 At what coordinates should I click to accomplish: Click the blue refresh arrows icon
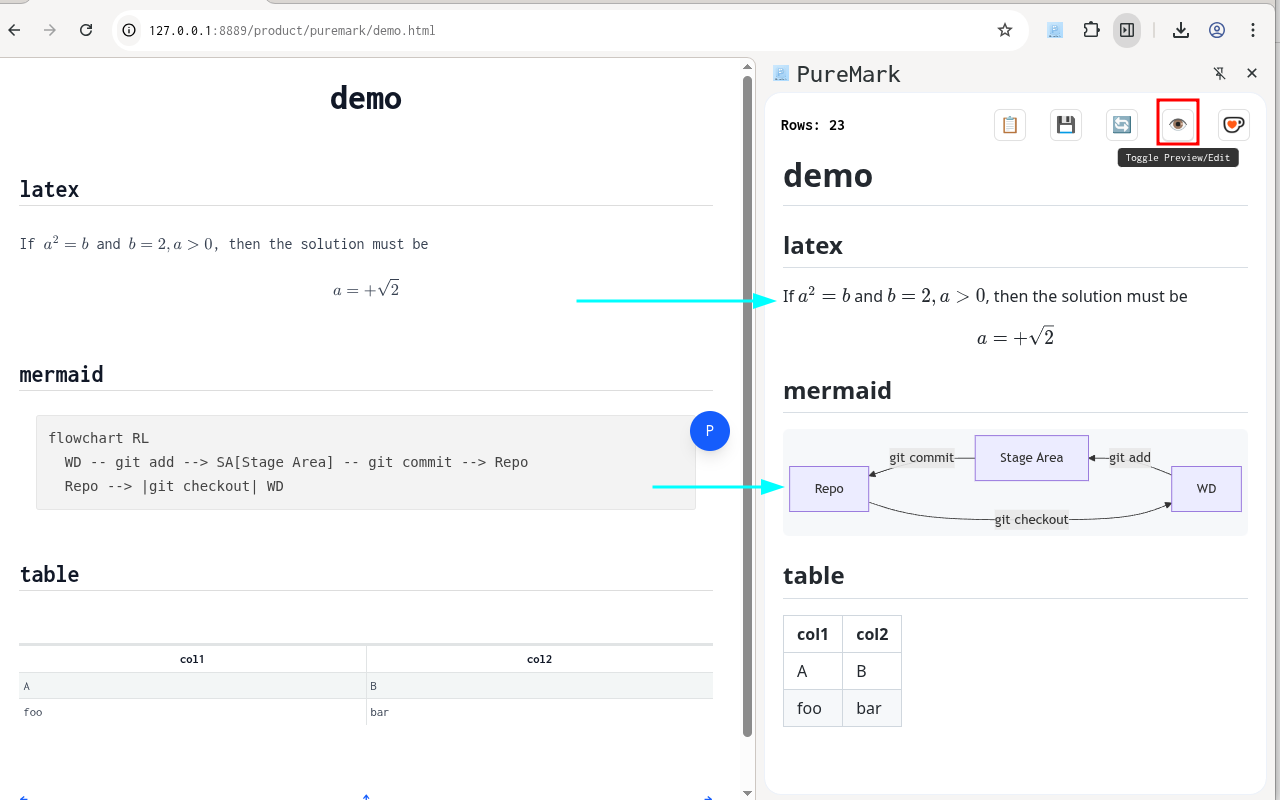(x=1122, y=125)
